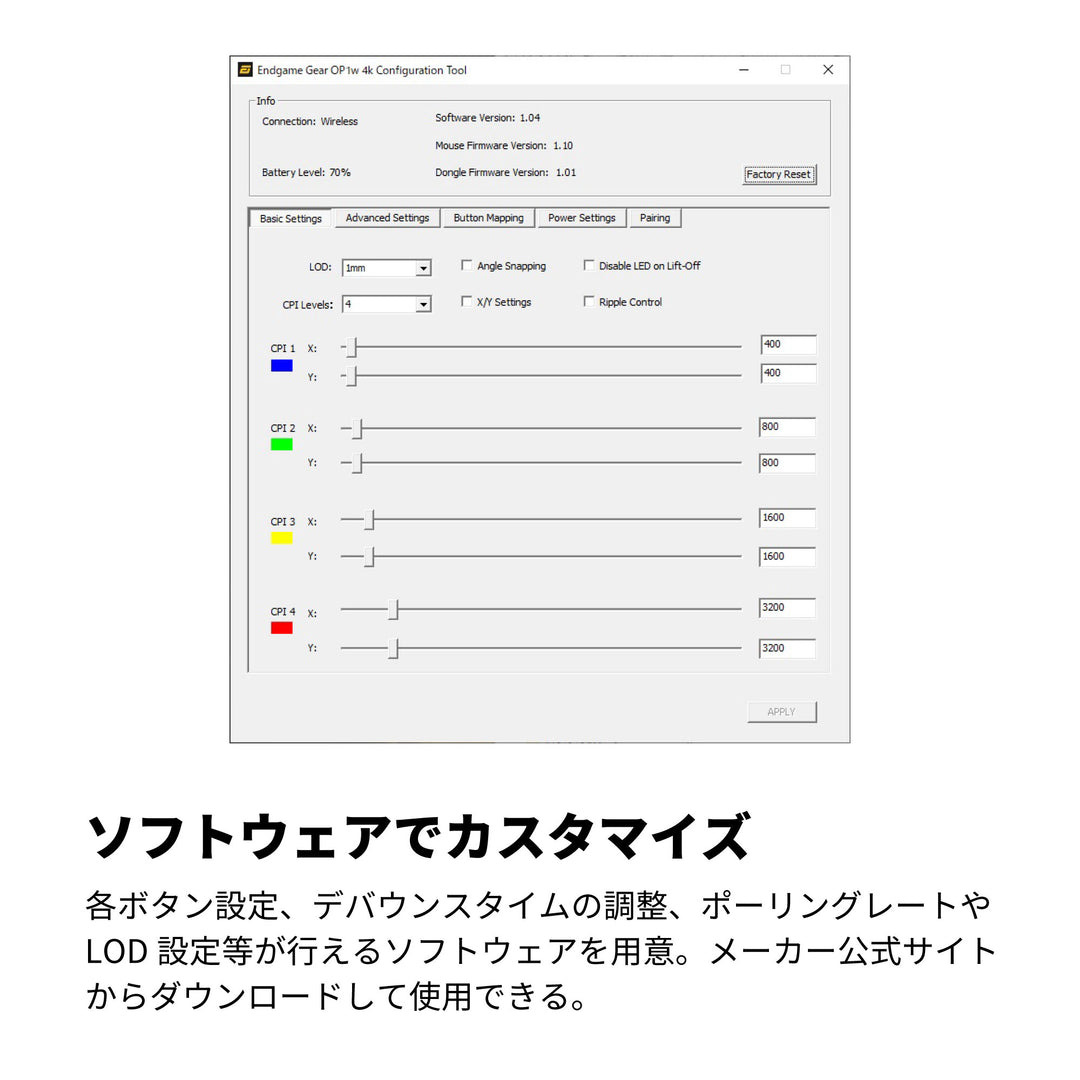Click the APPLY button
Viewport: 1080px width, 1080px height.
point(781,712)
